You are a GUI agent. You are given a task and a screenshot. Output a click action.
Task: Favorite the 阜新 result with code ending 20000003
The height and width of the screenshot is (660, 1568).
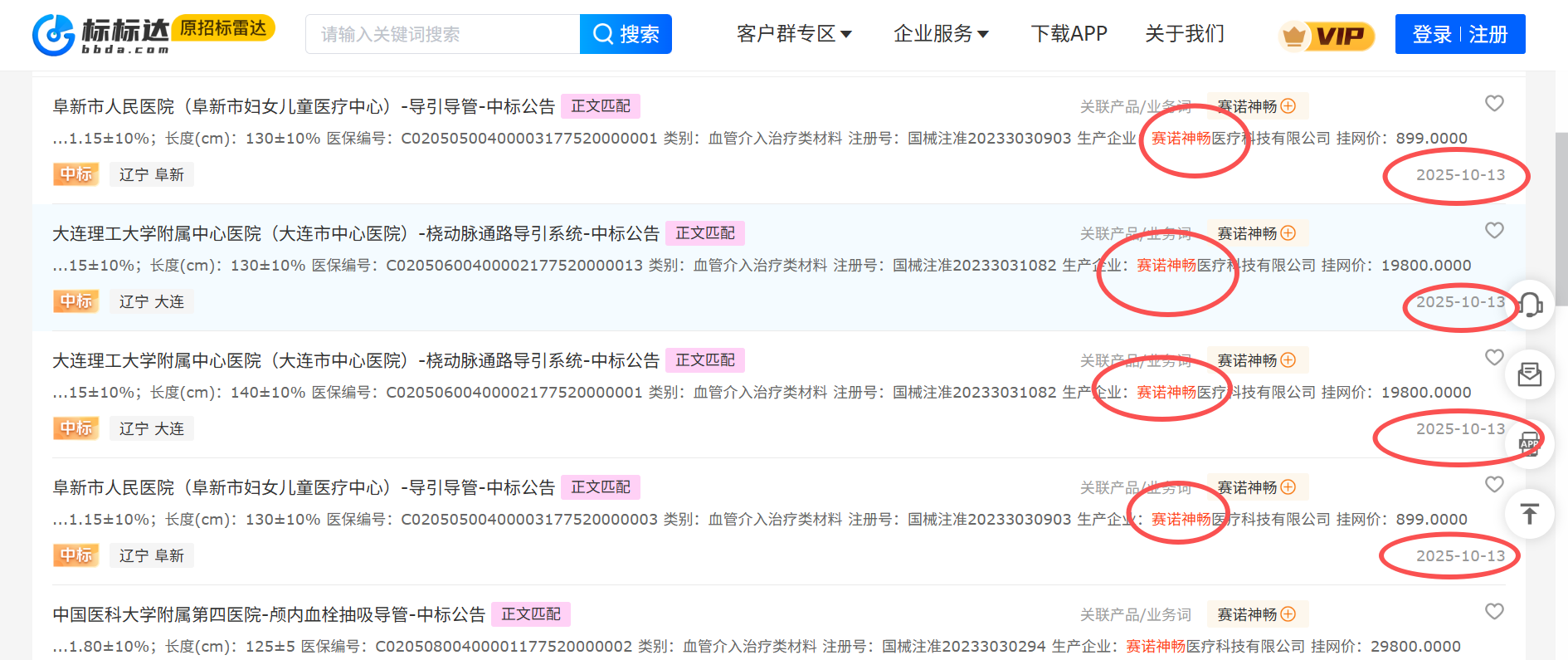click(x=1494, y=484)
